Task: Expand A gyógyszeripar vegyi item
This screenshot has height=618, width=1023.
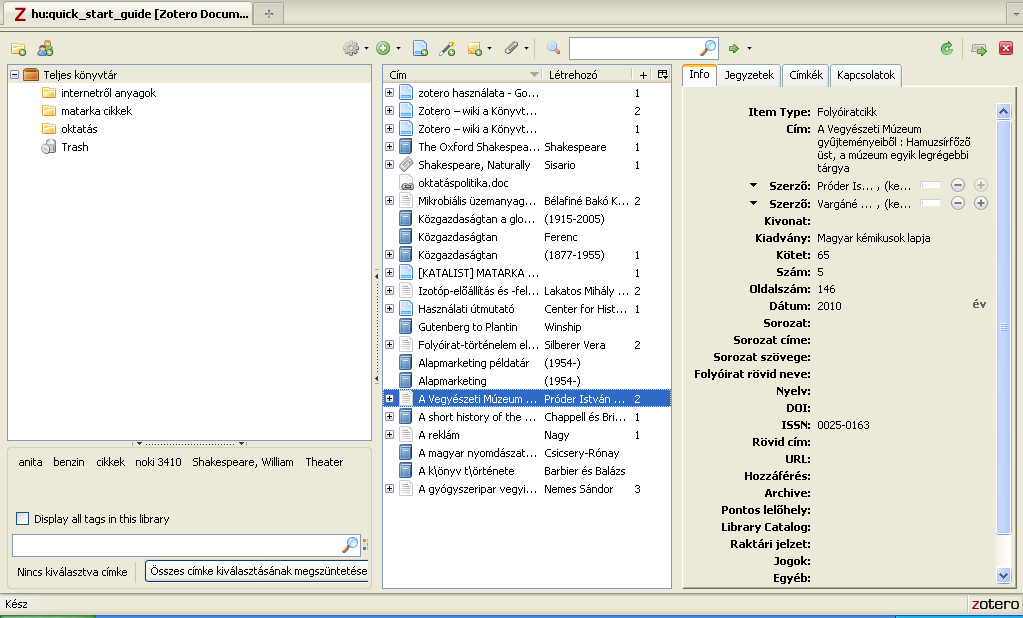Action: coord(389,489)
